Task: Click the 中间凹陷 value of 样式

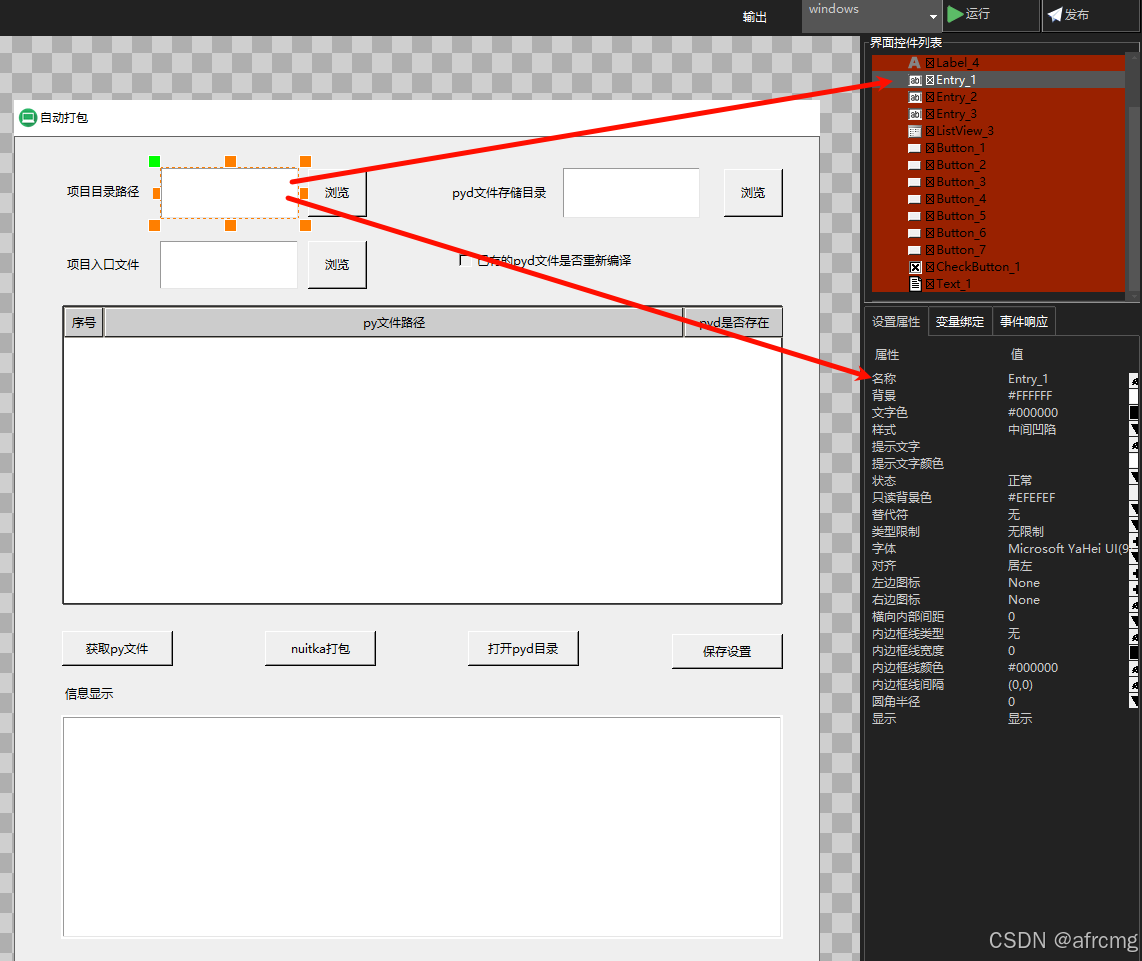Action: coord(1031,430)
